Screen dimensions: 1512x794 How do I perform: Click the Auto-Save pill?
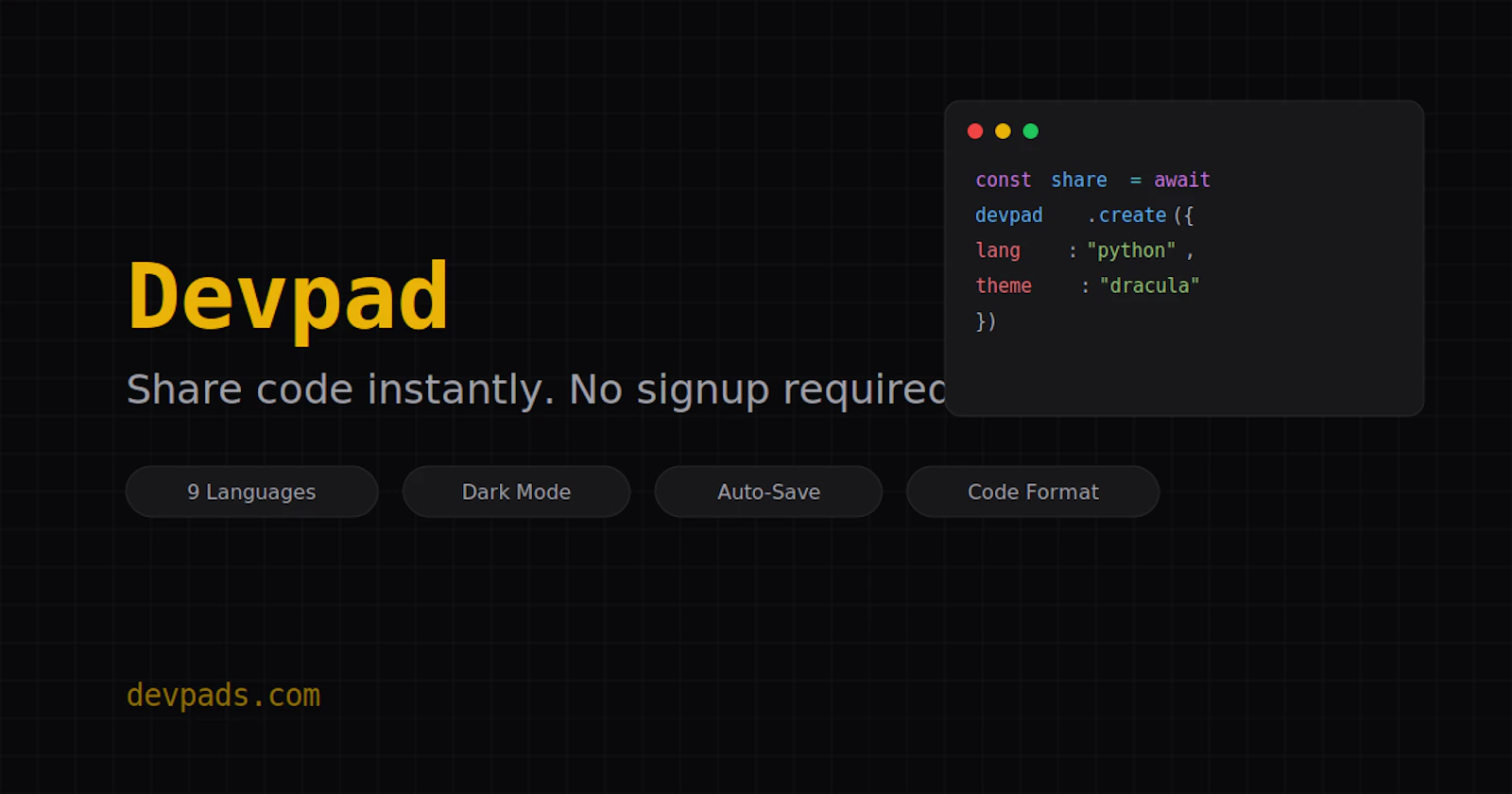pos(768,492)
